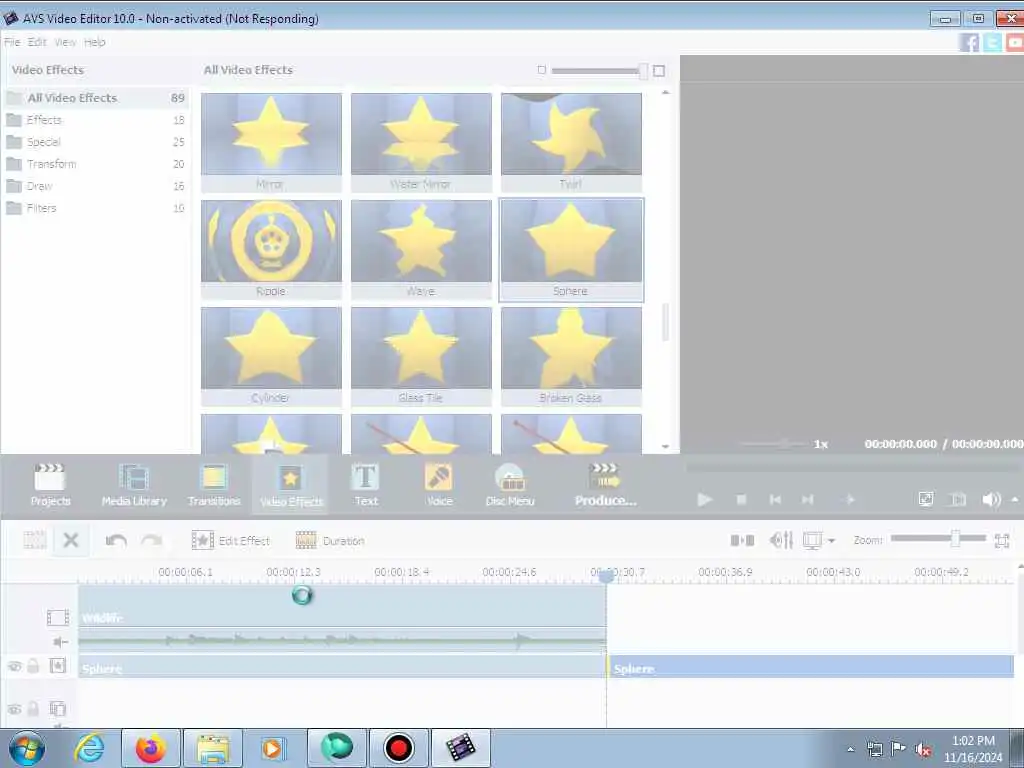The width and height of the screenshot is (1024, 768).
Task: Select the Filters folder
Action: (x=96, y=208)
